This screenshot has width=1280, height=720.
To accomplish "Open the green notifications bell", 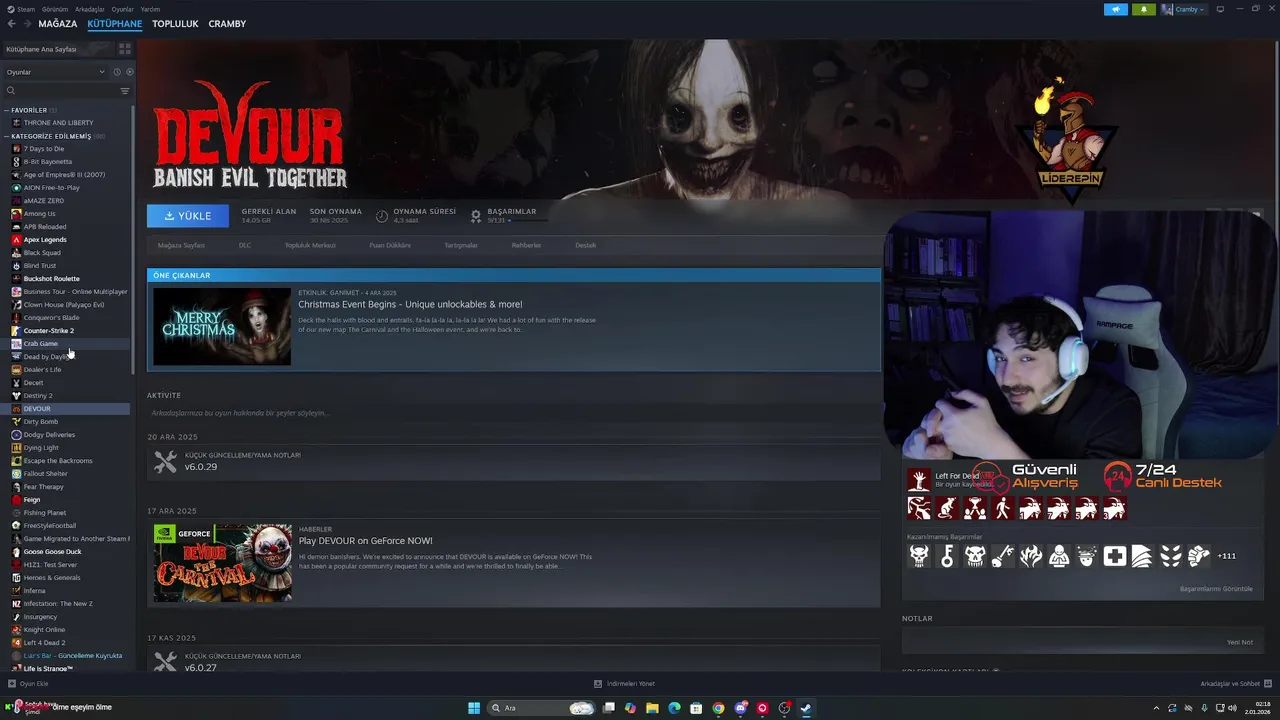I will point(1144,9).
